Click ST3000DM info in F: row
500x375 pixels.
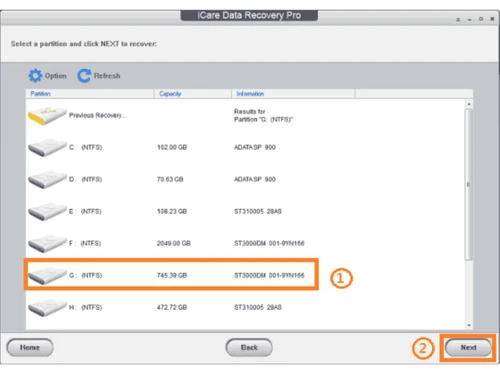tap(269, 243)
